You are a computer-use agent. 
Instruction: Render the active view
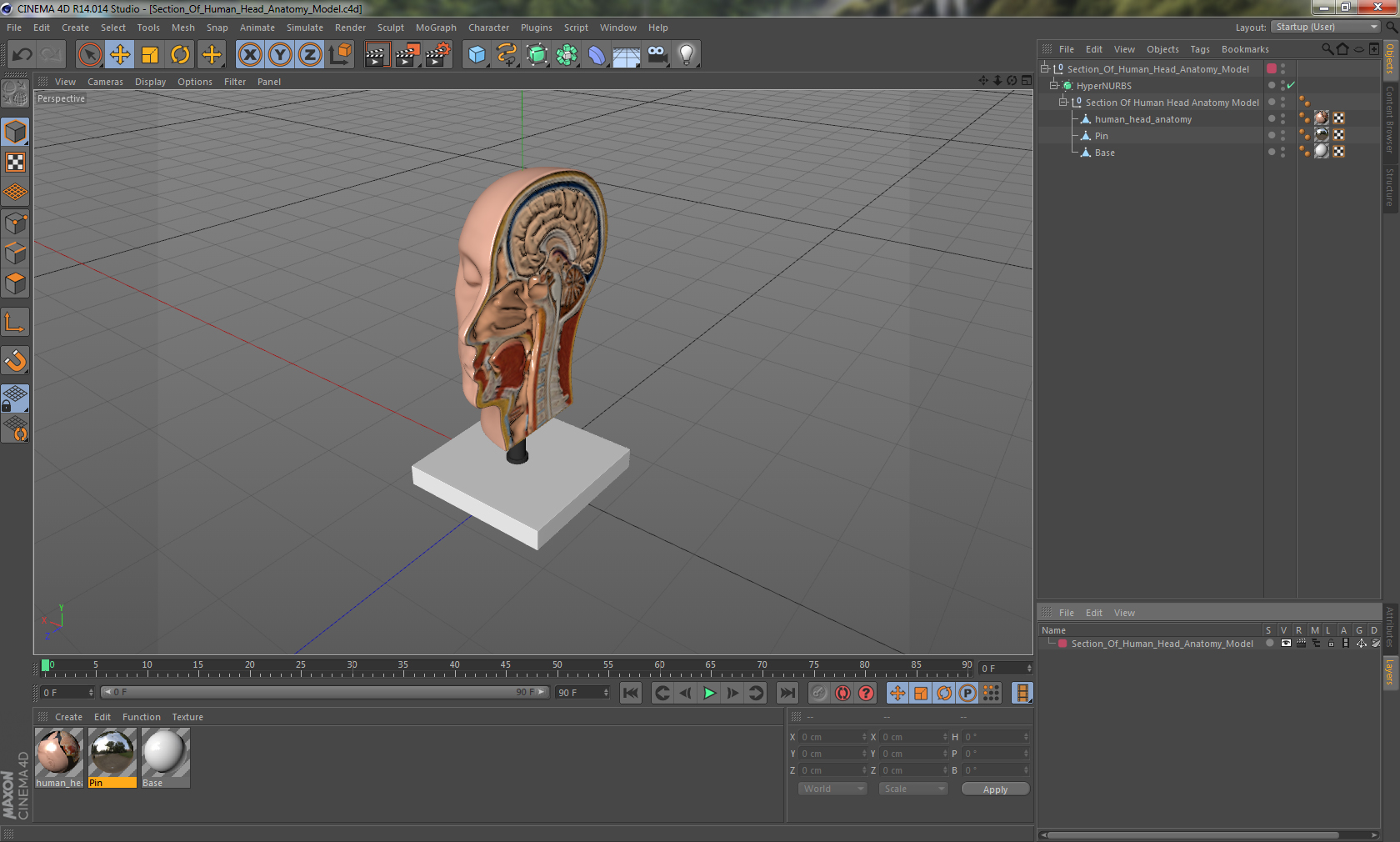[x=377, y=55]
